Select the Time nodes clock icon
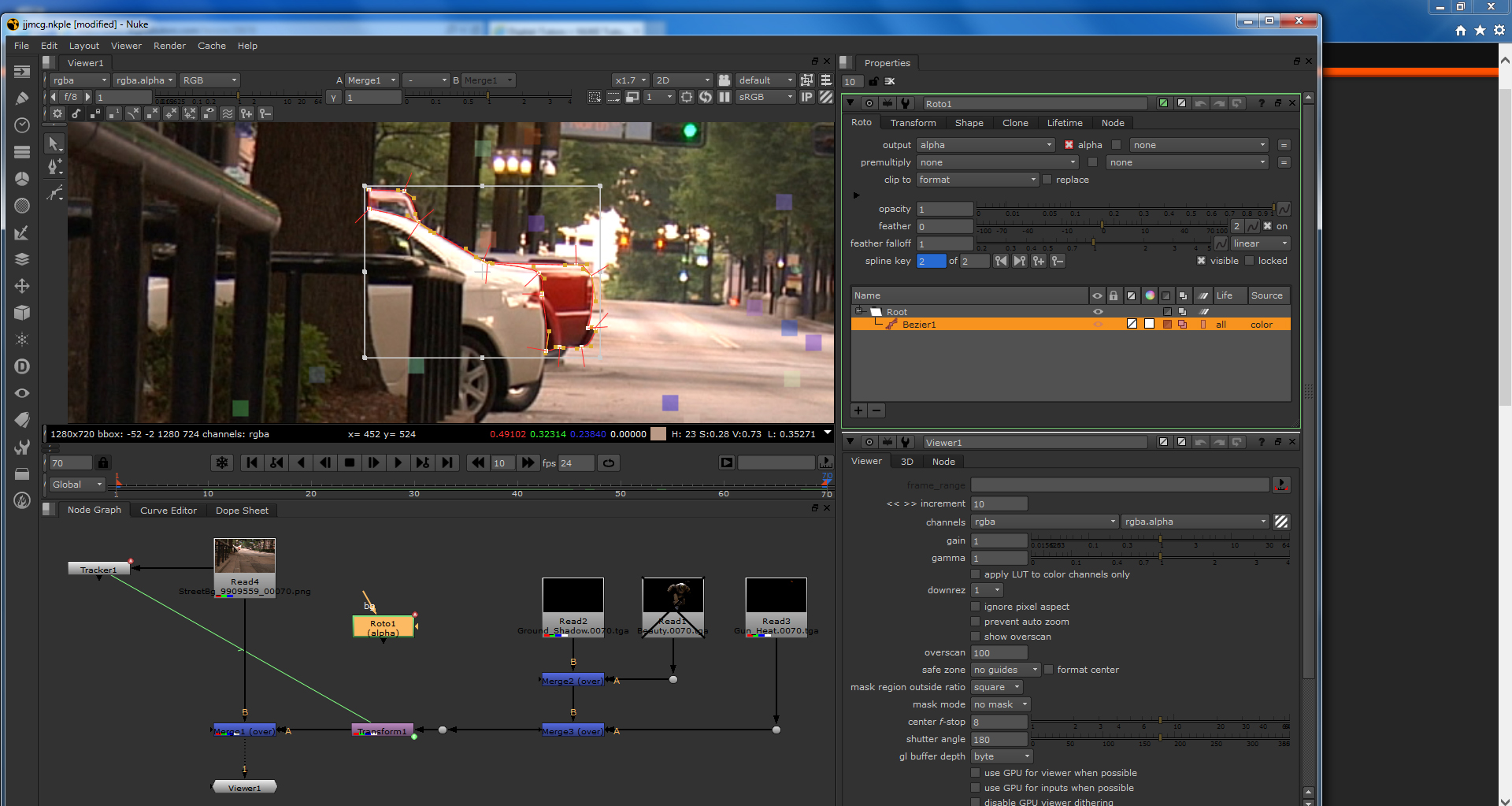 pyautogui.click(x=22, y=125)
